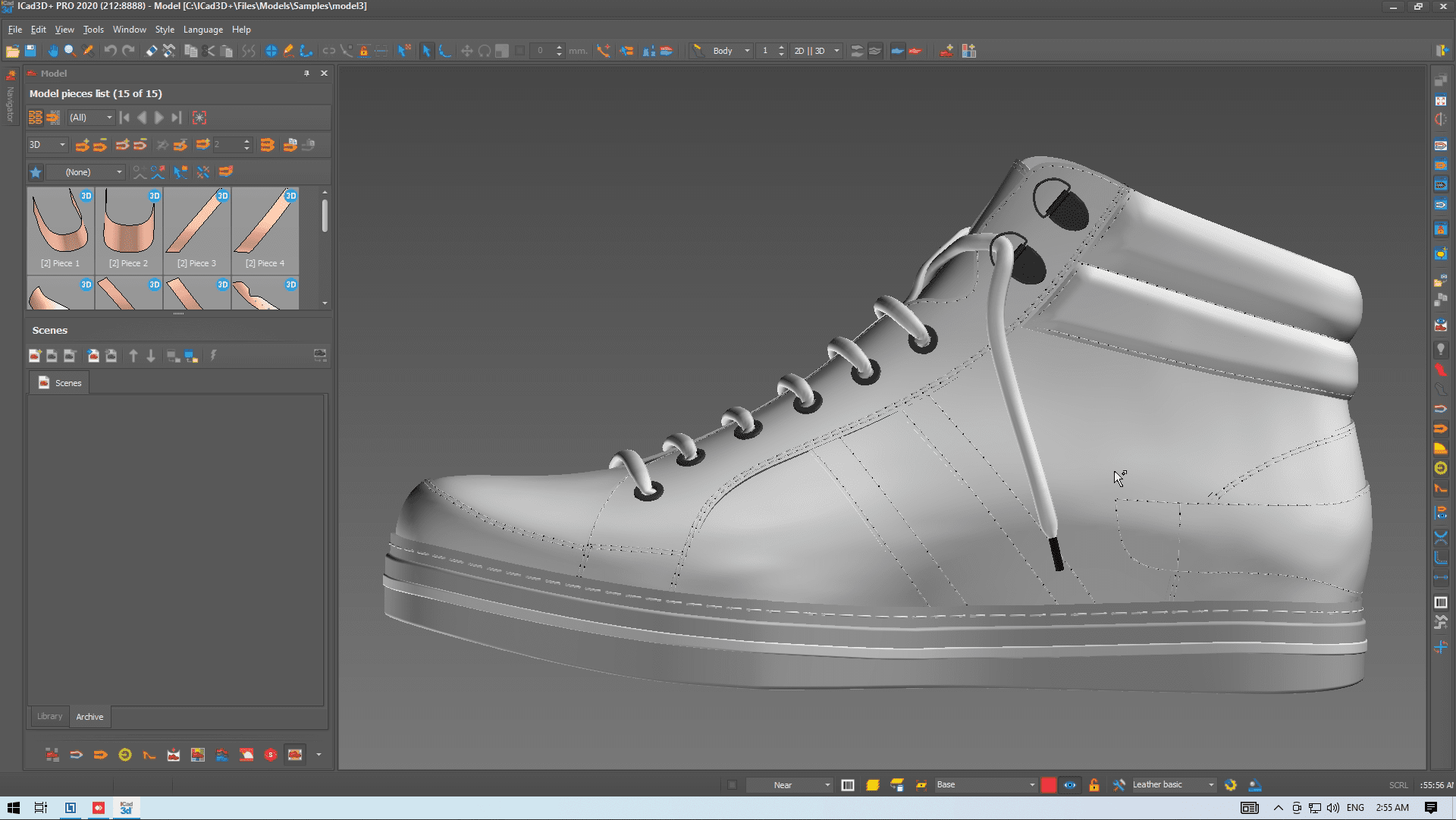
Task: Open the (All) pieces filter dropdown
Action: click(108, 118)
